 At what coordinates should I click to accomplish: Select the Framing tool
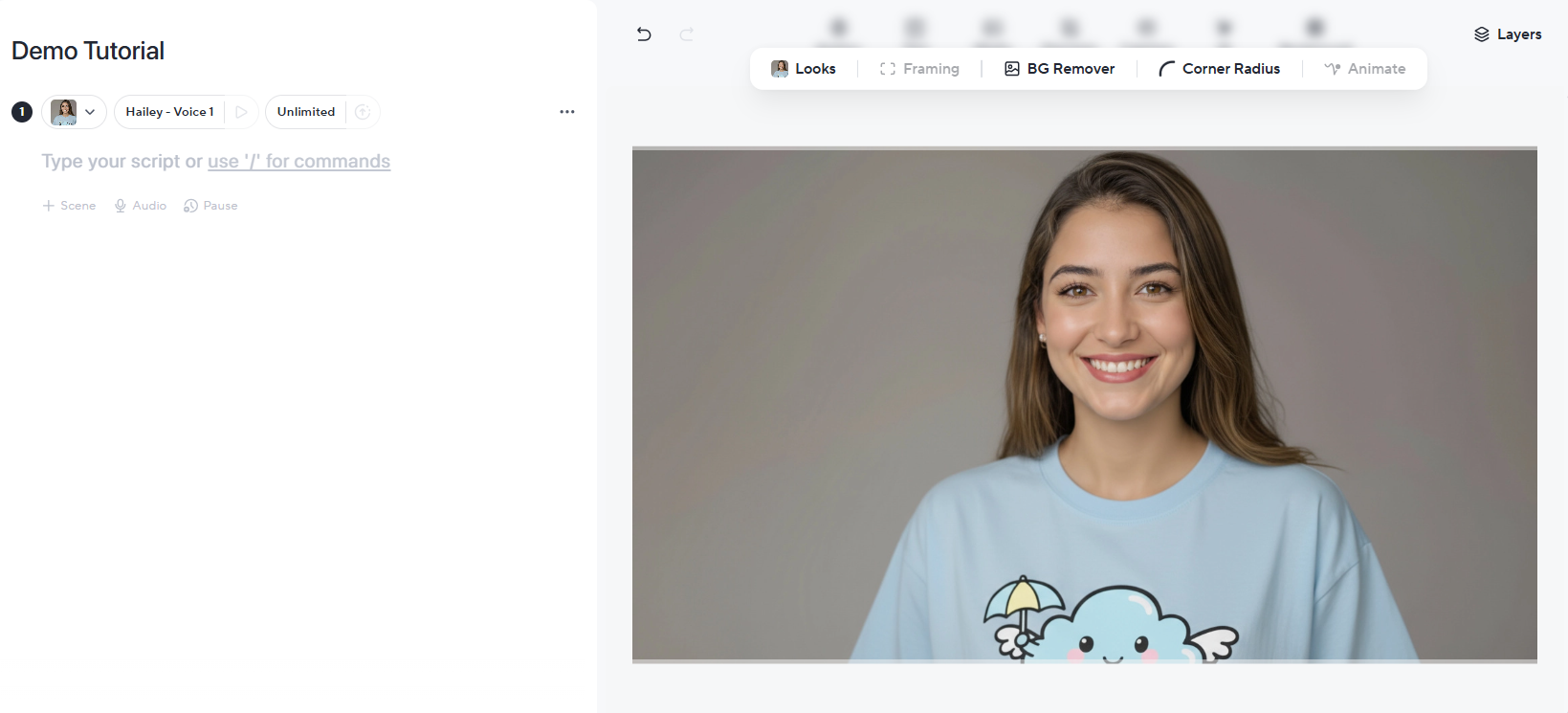pos(919,69)
